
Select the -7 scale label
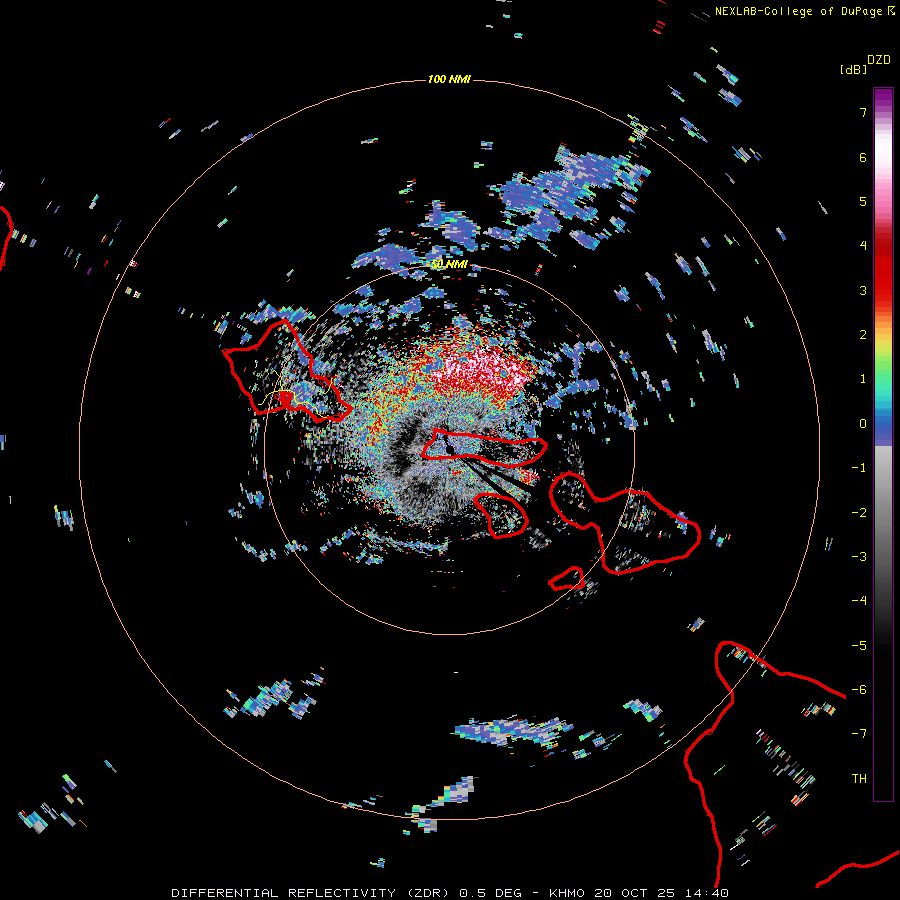pos(859,734)
